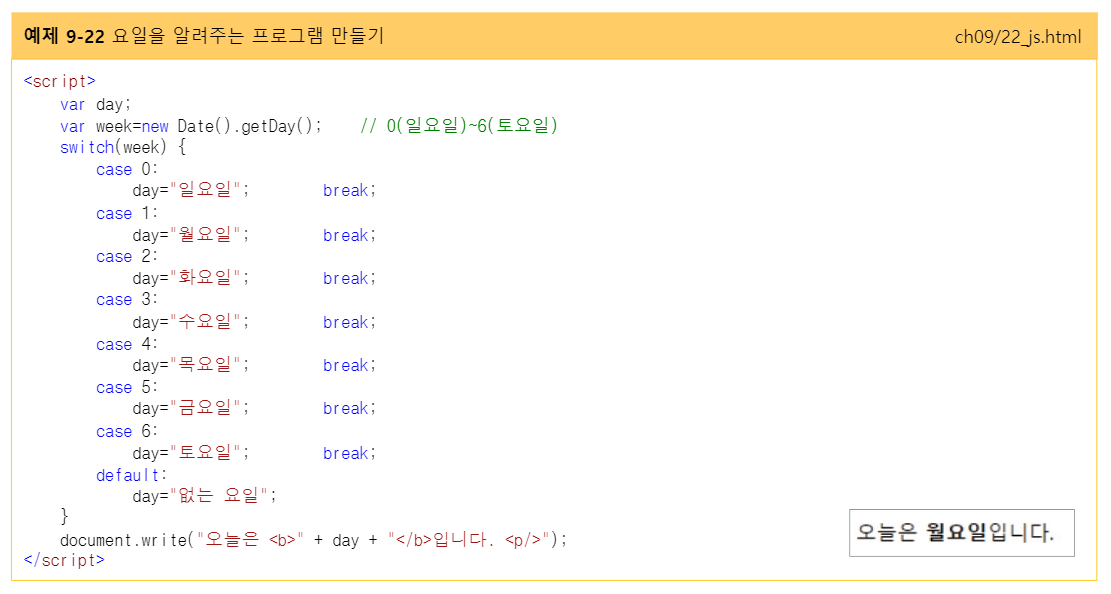Click the 'case 1:' label
The image size is (1111, 594).
tap(127, 213)
